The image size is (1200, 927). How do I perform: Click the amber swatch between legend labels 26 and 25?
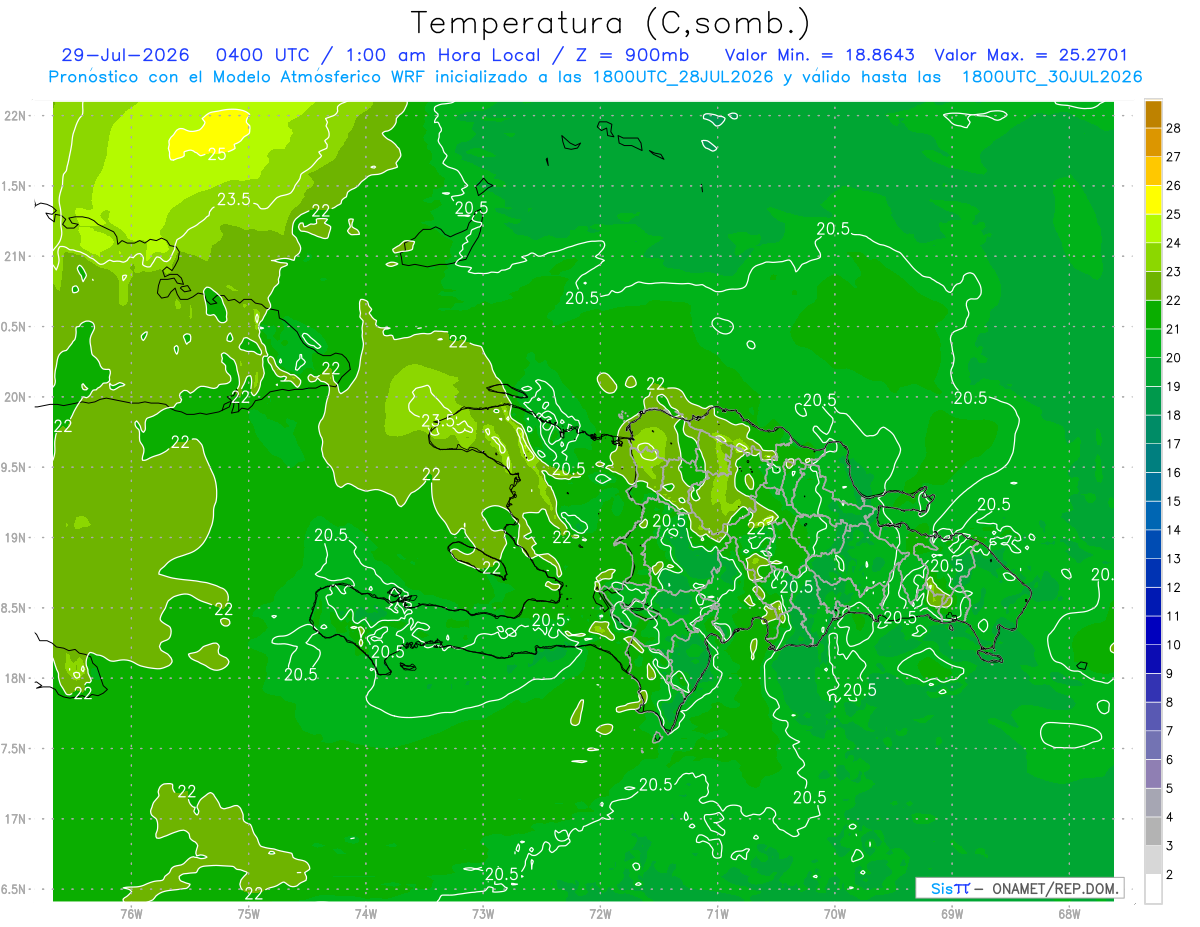pos(1153,200)
